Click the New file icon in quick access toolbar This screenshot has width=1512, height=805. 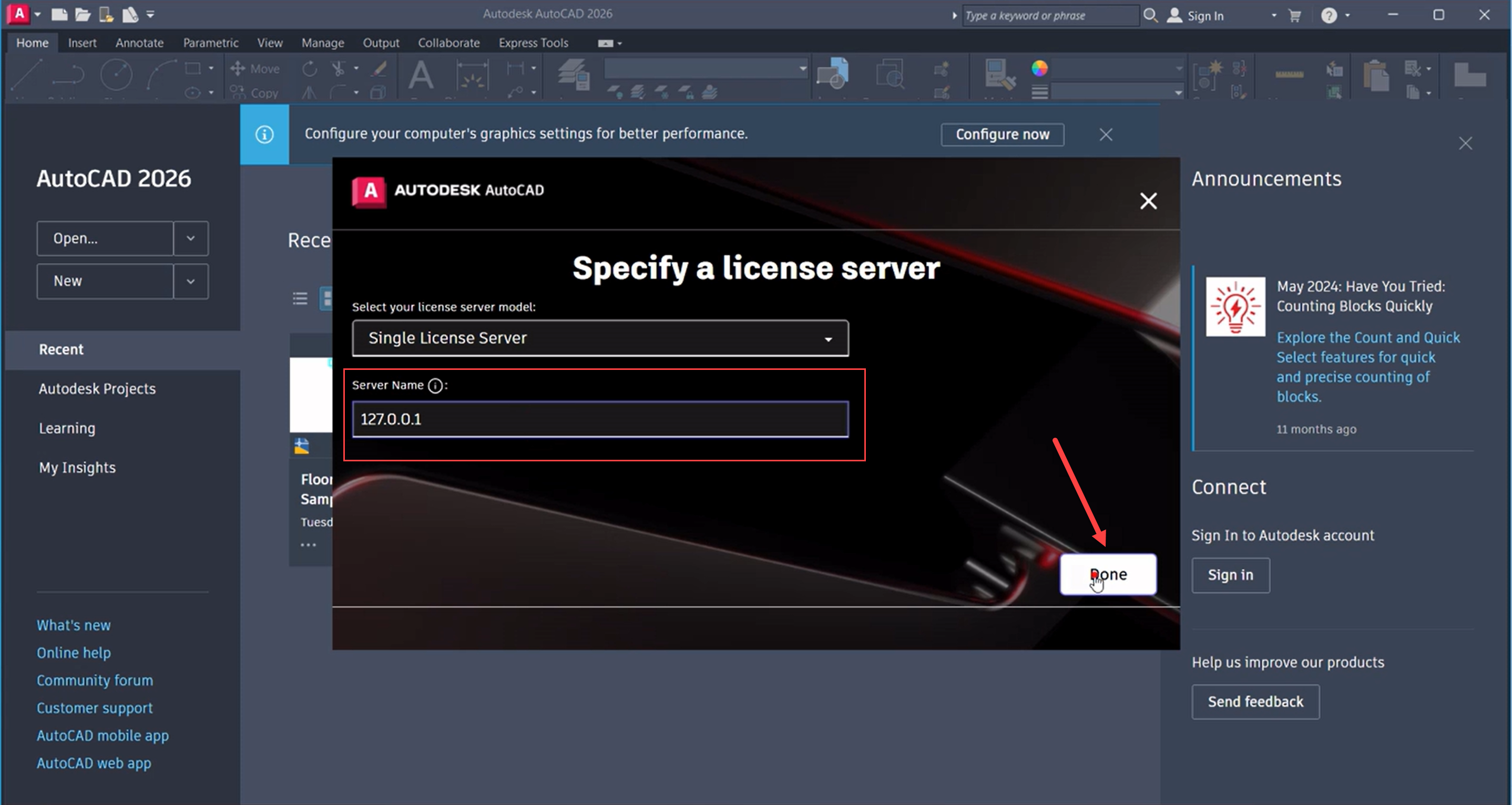pyautogui.click(x=59, y=15)
